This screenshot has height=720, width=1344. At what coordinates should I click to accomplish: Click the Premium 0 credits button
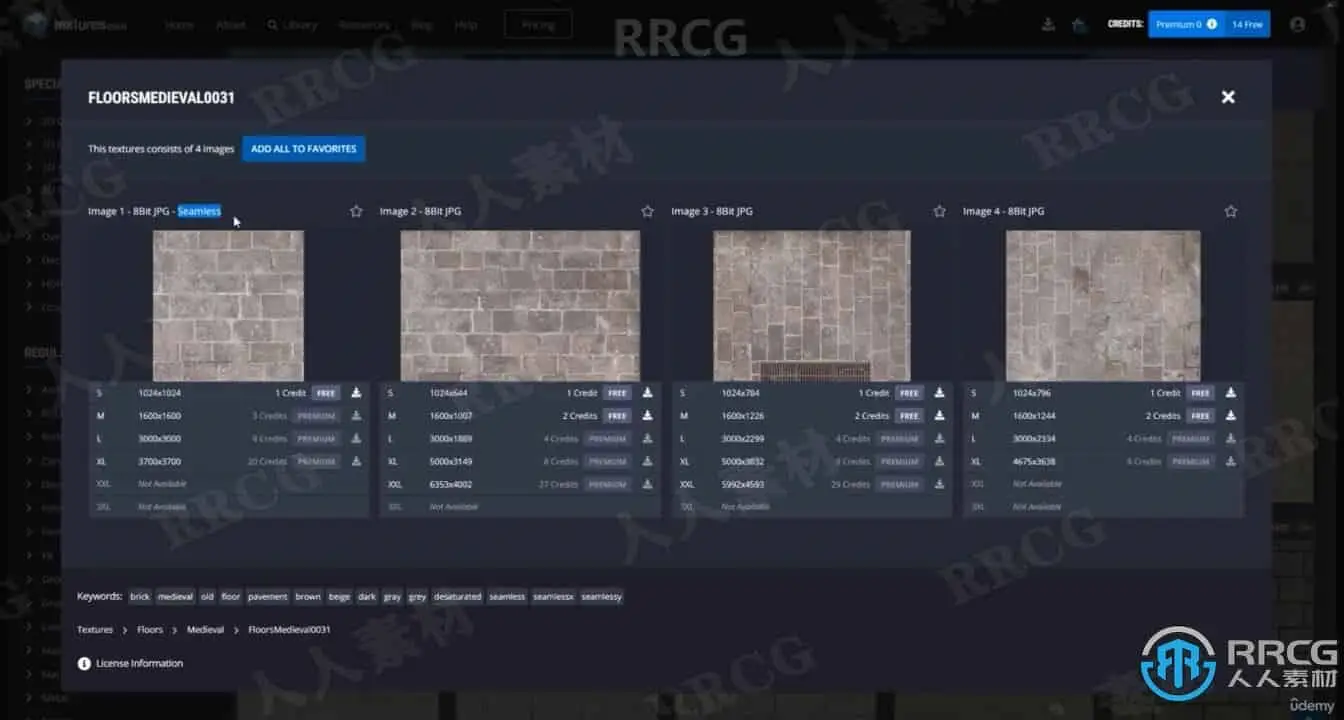coord(1186,24)
